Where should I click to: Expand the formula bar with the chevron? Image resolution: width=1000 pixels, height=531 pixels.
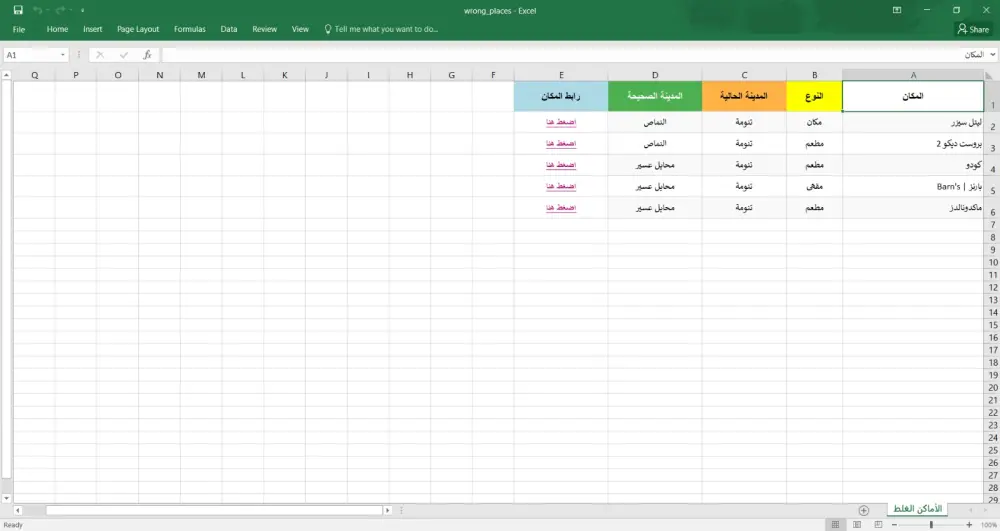coord(993,55)
